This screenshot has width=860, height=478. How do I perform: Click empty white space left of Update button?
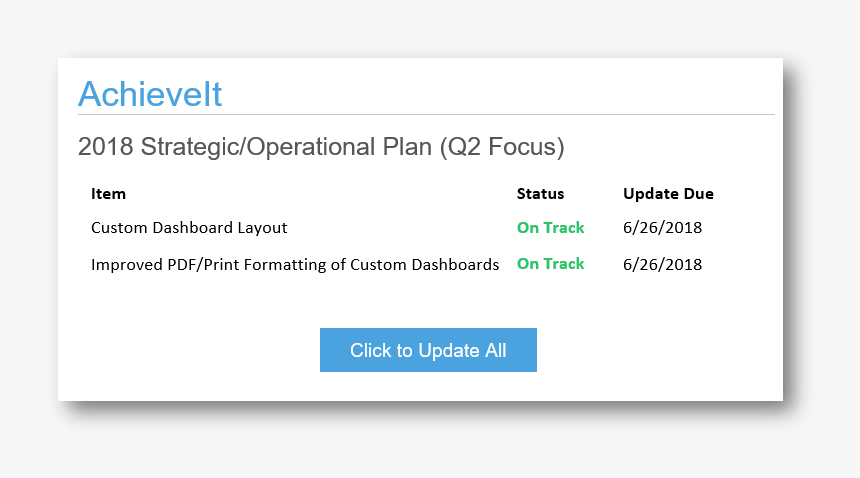(190, 350)
